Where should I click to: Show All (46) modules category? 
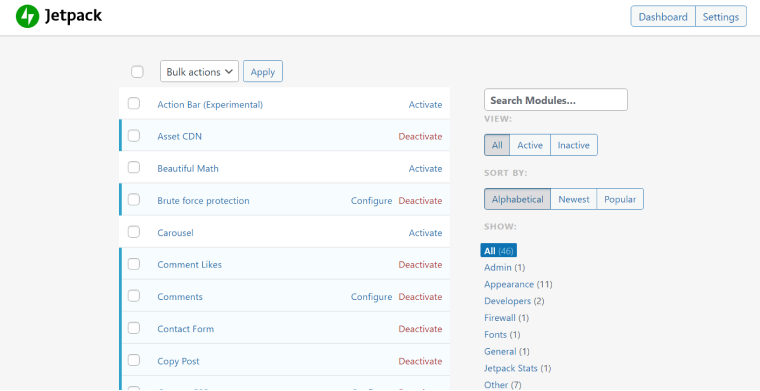coord(499,250)
